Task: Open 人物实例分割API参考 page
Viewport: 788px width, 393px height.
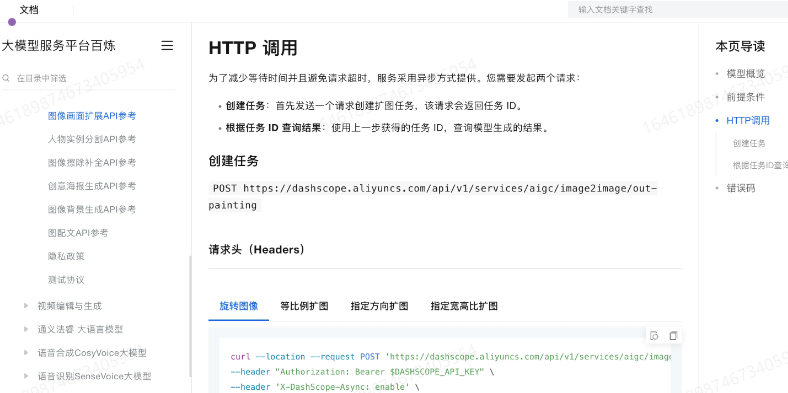Action: pyautogui.click(x=92, y=139)
